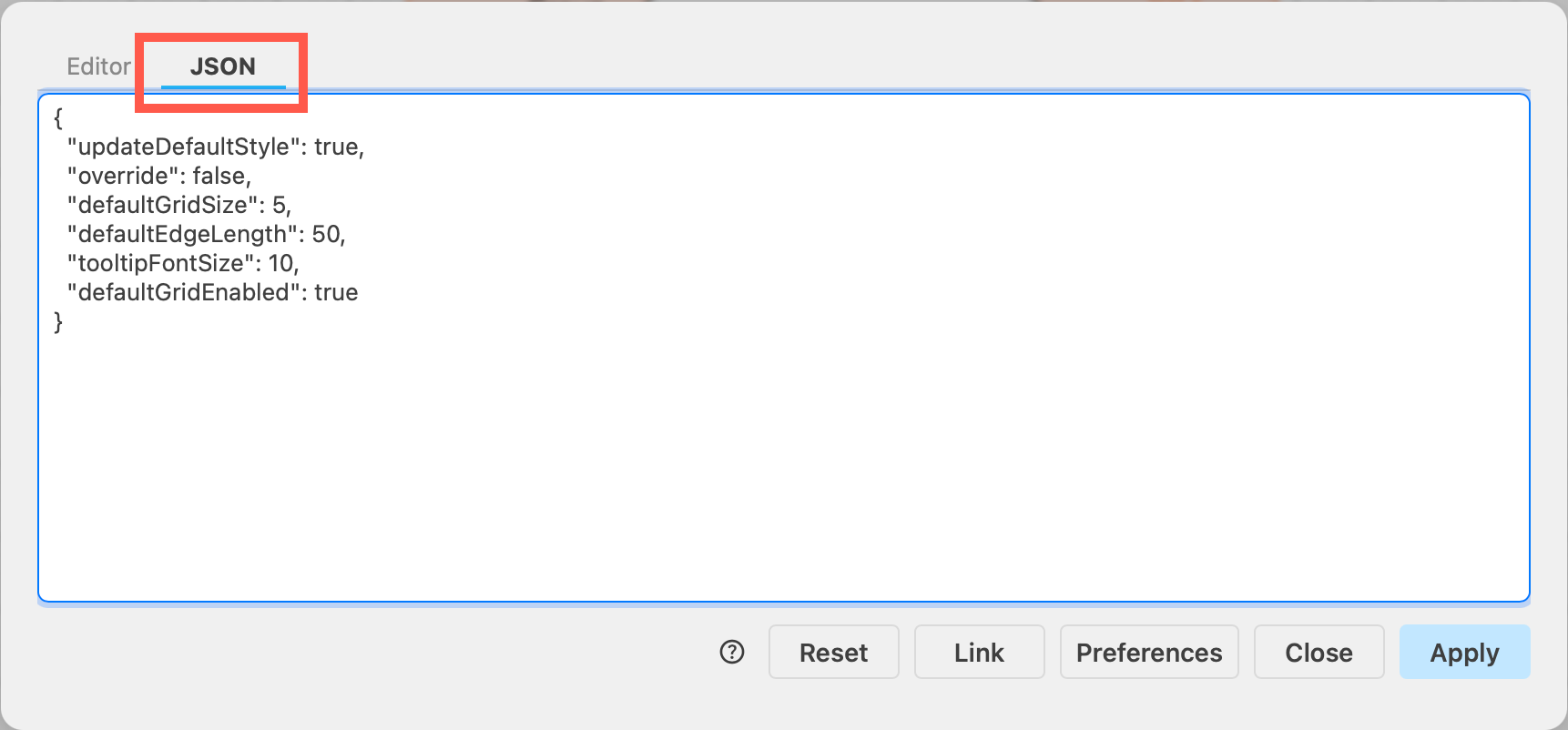Click the true value of defaultGridEnabled
This screenshot has height=730, width=1568.
(x=336, y=292)
